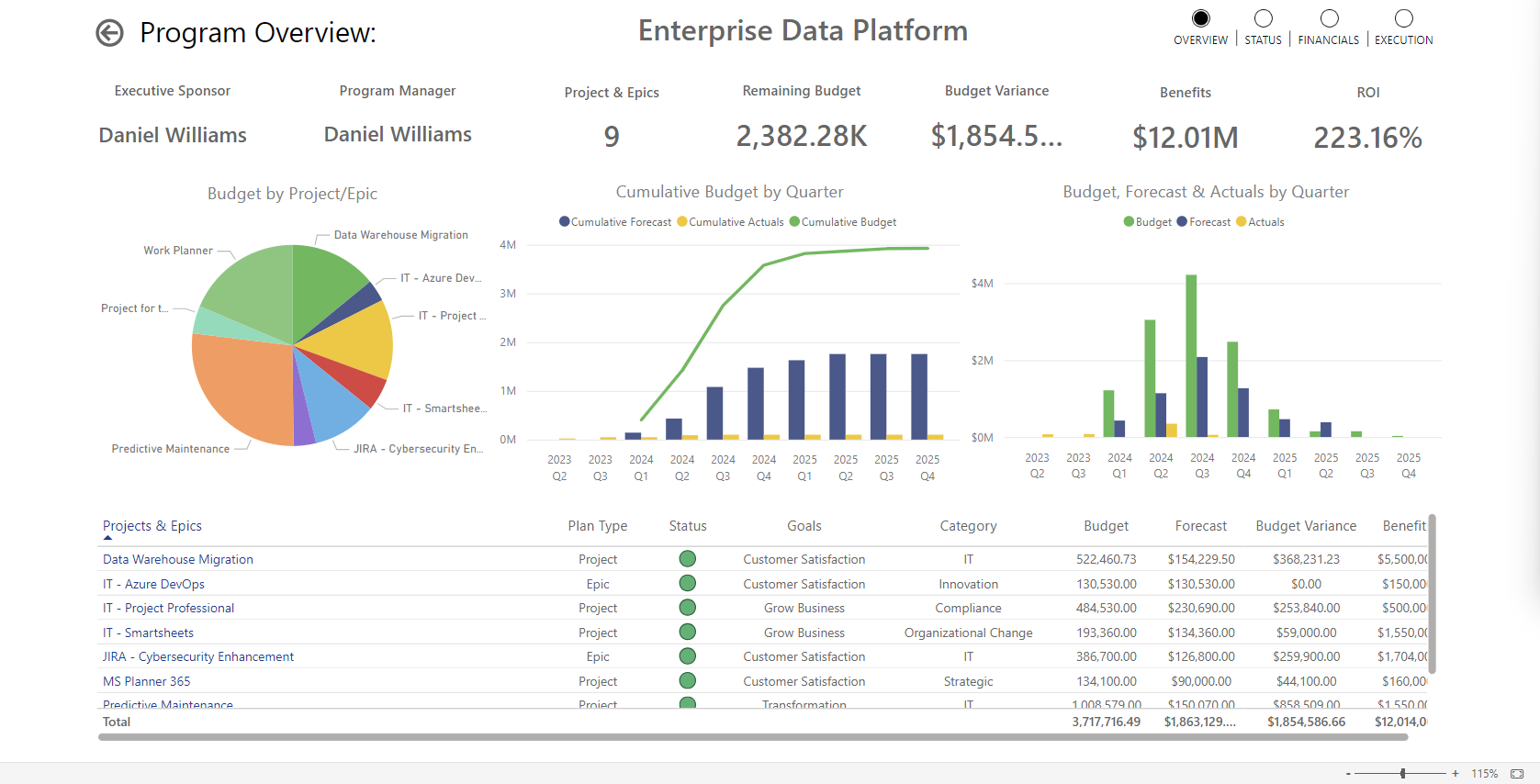Click the fit-to-page icon in status bar
Screen dimensions: 1540x784
tap(1517, 774)
